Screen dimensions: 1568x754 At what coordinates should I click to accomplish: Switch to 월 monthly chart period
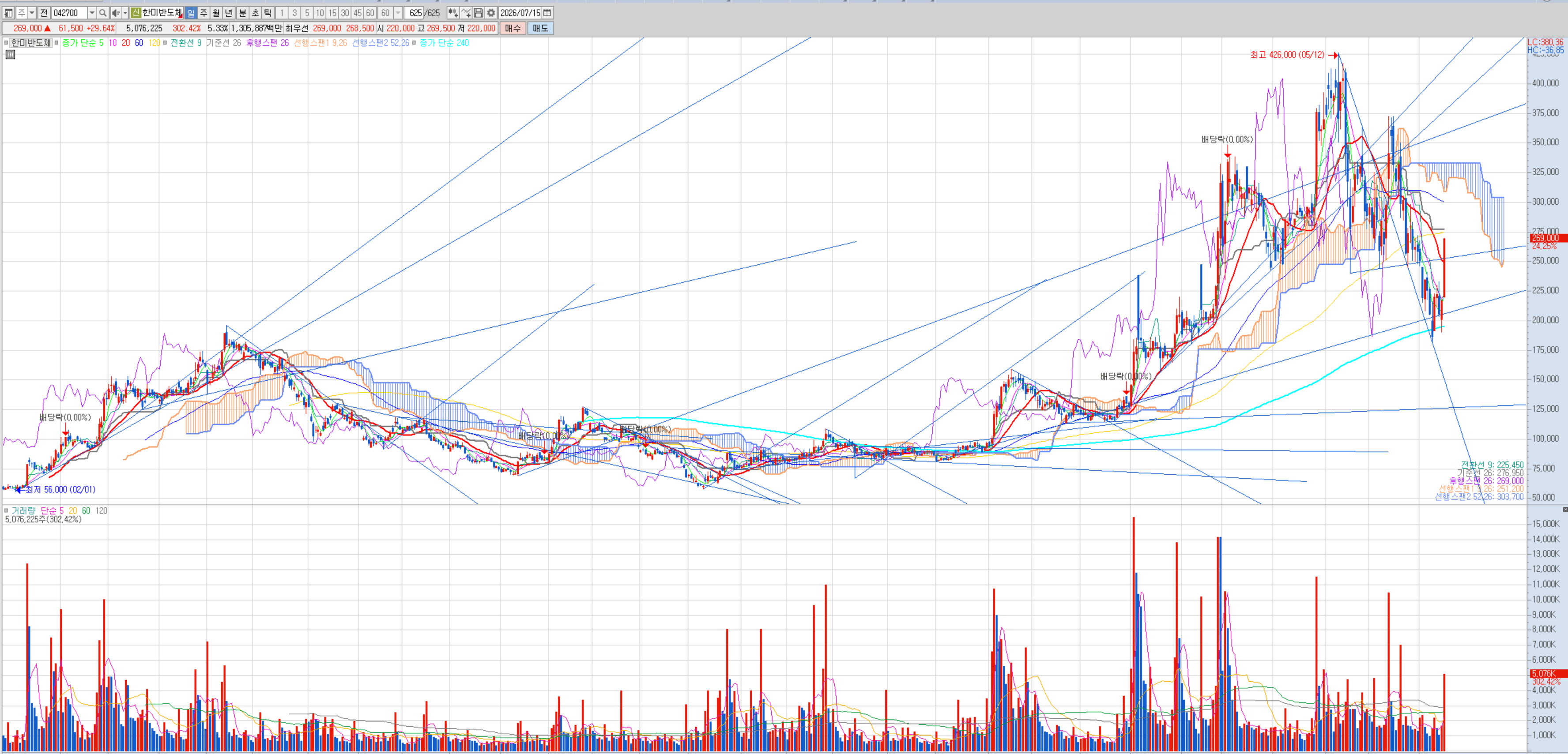click(x=216, y=13)
